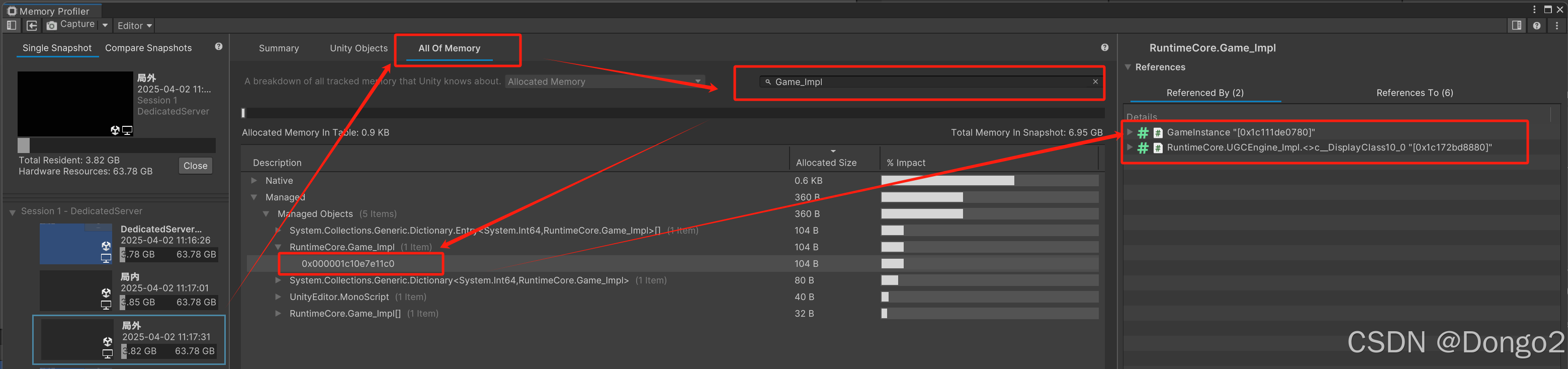
Task: Open the Editor target dropdown
Action: point(134,26)
